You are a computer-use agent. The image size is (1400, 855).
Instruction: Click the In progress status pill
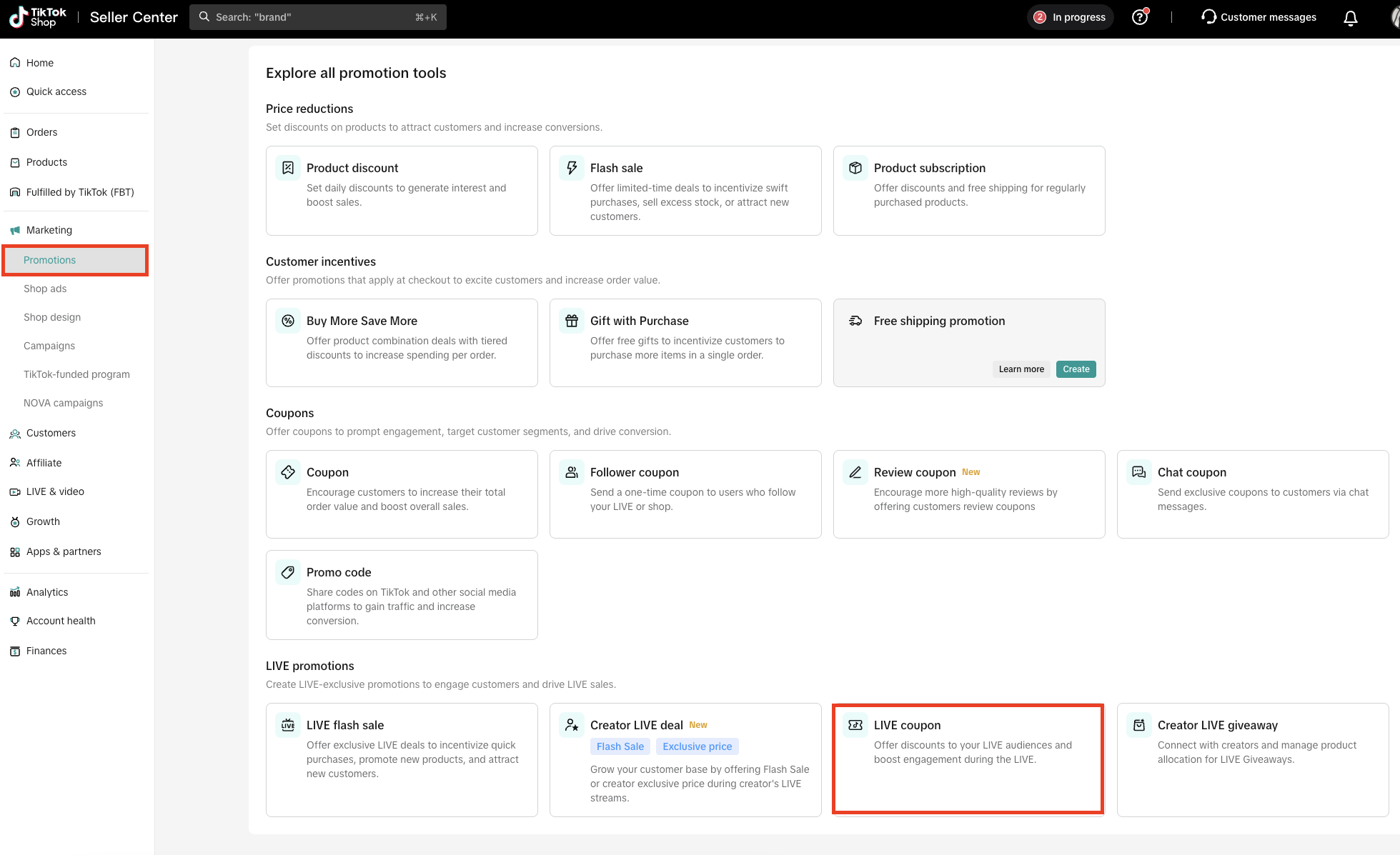pos(1070,17)
